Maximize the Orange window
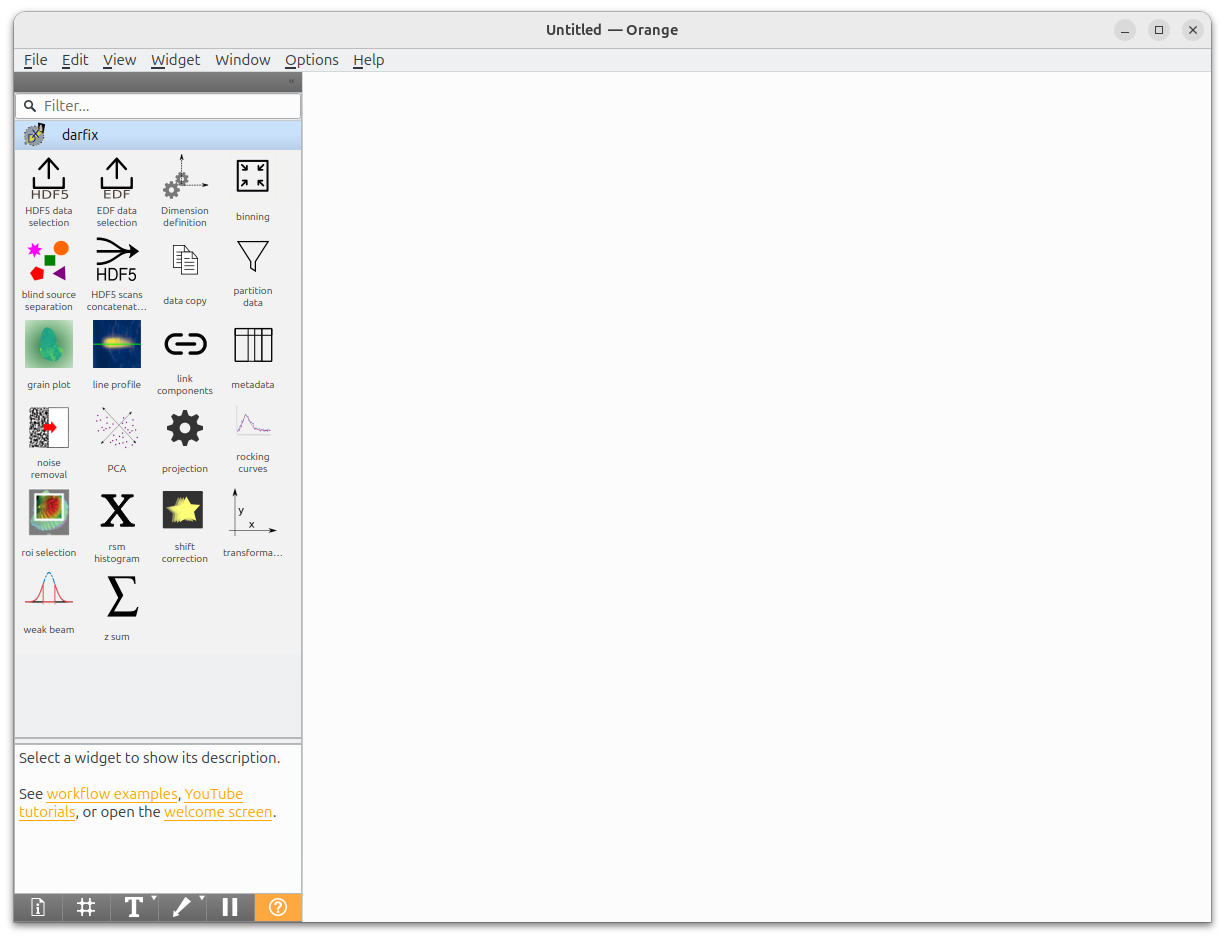Image resolution: width=1225 pixels, height=939 pixels. tap(1159, 30)
